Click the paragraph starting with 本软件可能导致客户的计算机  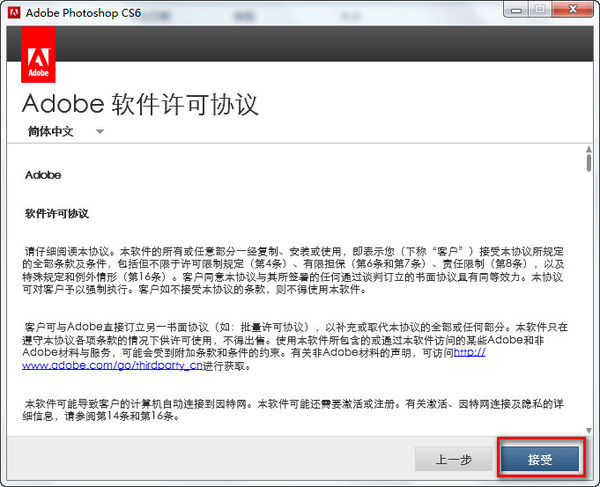[300, 408]
